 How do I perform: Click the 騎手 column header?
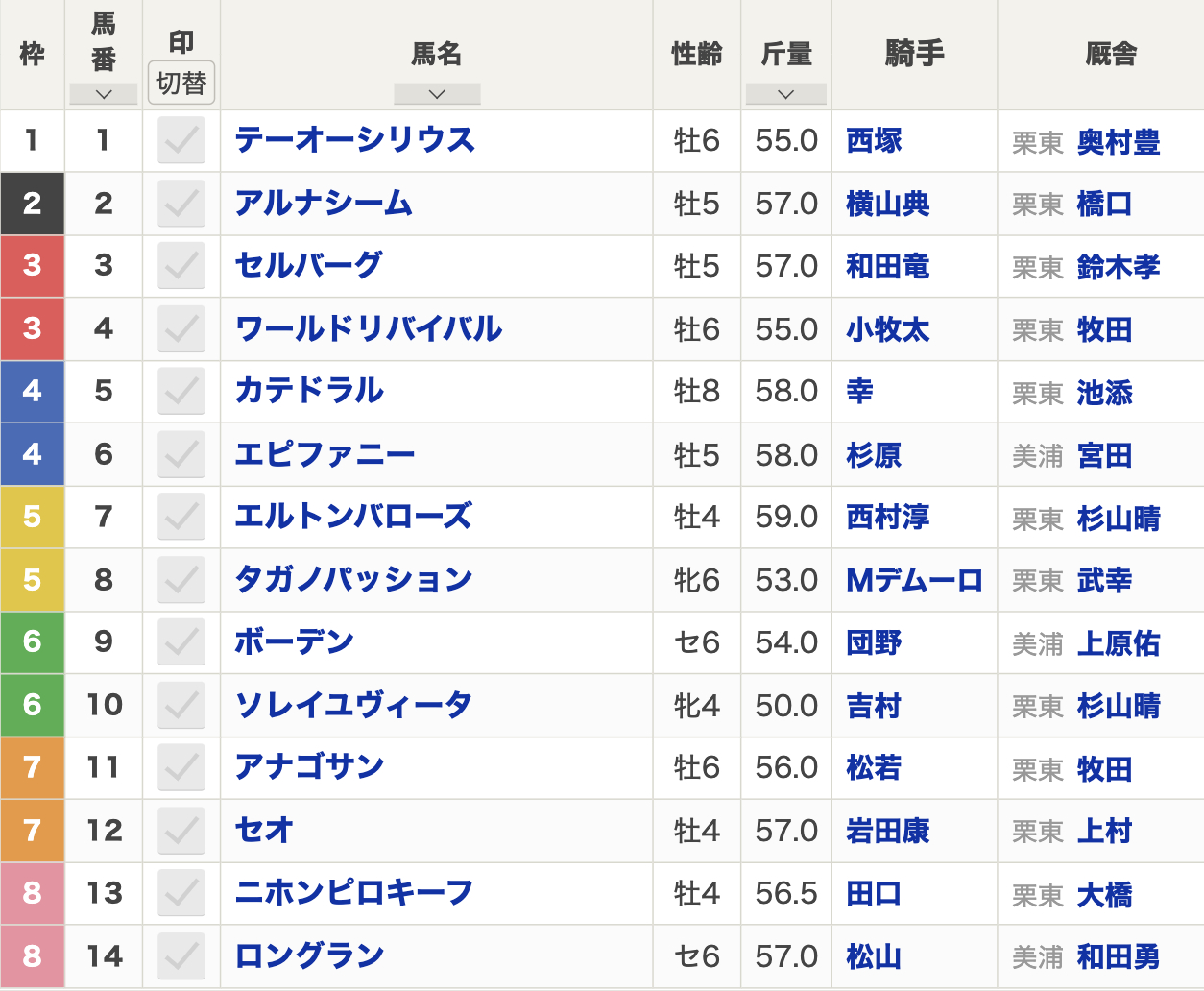click(x=914, y=54)
